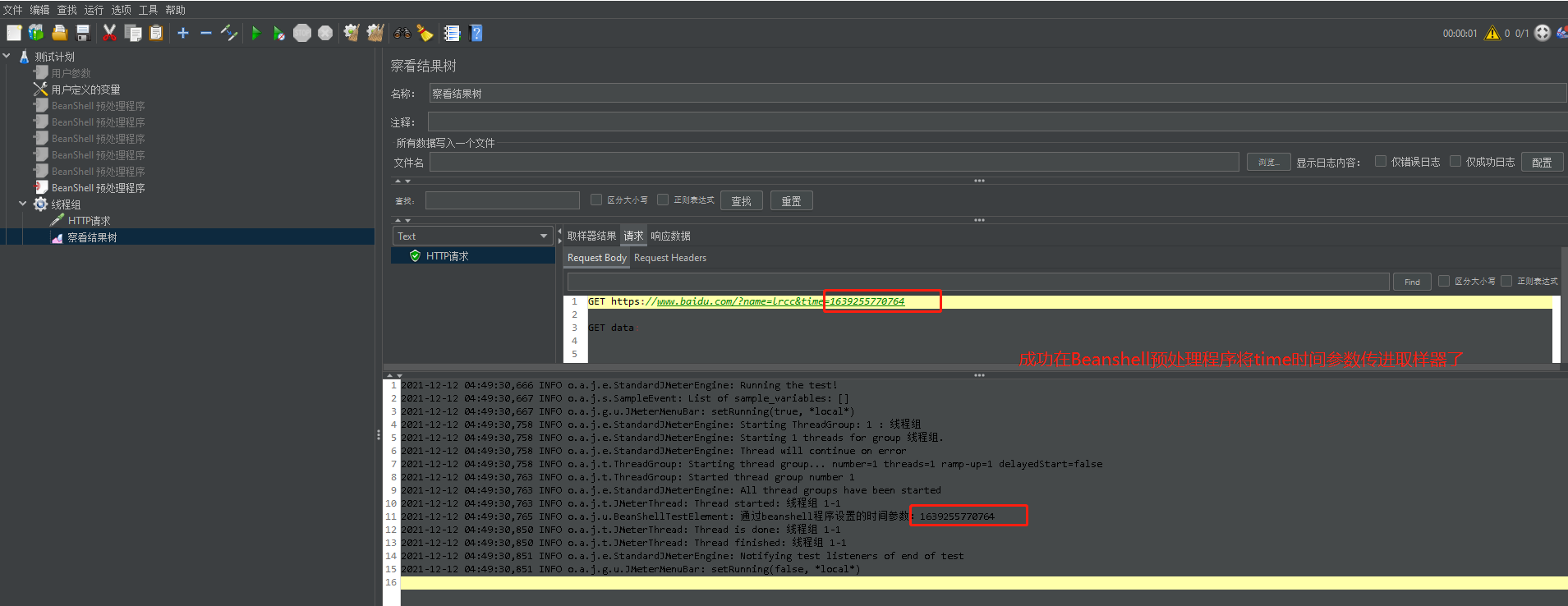
Task: Open the 编辑 menu
Action: [x=39, y=10]
